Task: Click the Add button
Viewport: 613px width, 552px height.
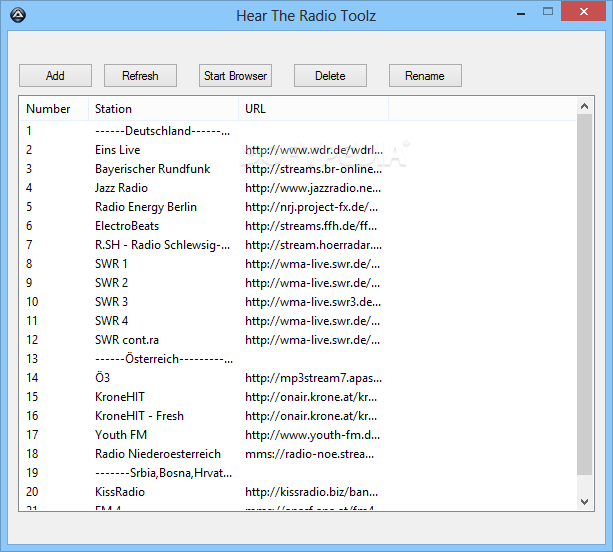Action: [x=56, y=75]
